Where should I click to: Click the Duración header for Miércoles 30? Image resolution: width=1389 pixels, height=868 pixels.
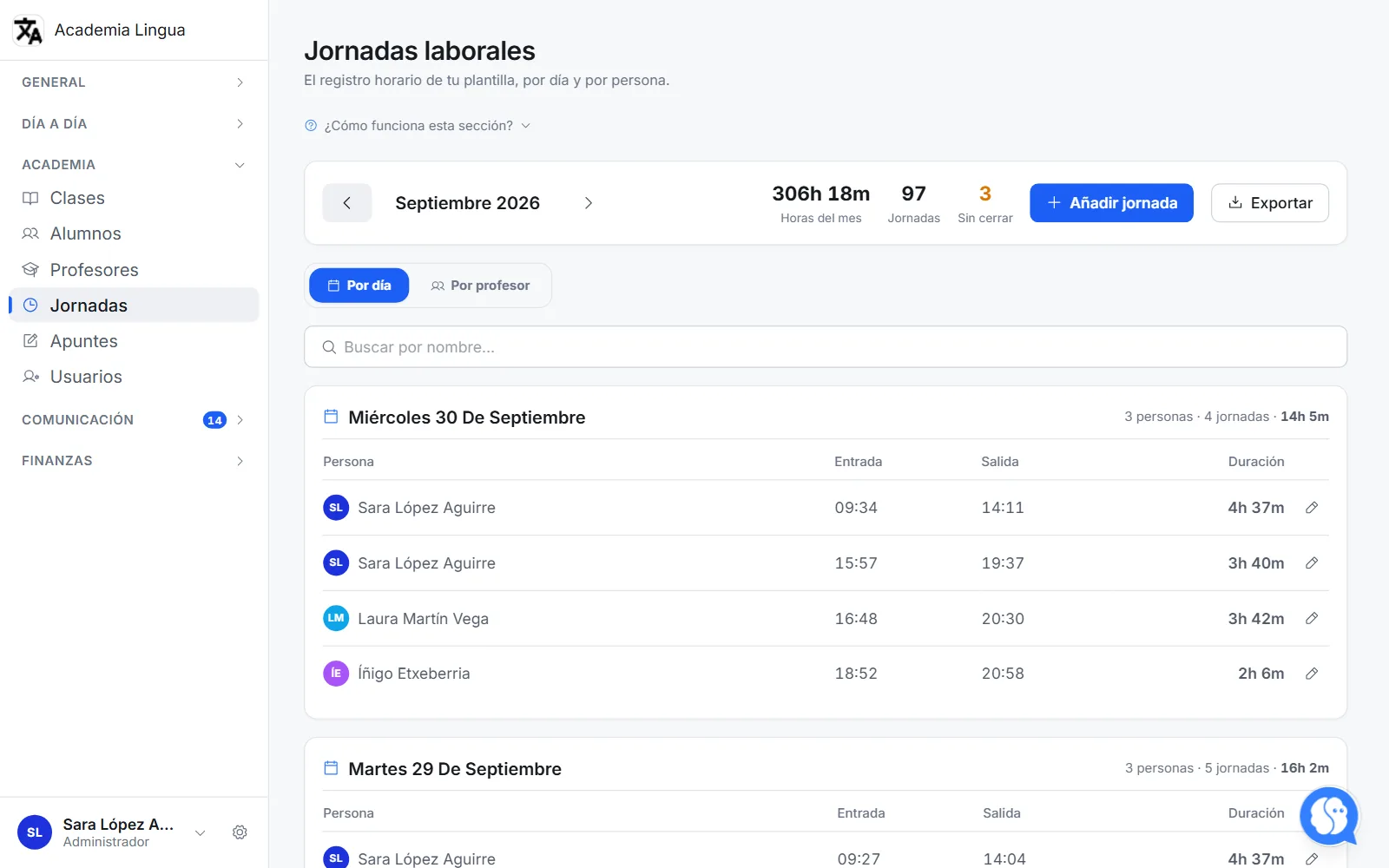tap(1256, 462)
